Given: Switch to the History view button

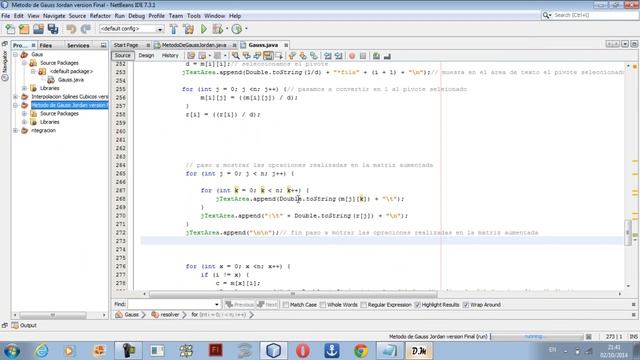Looking at the screenshot, I should click(170, 56).
